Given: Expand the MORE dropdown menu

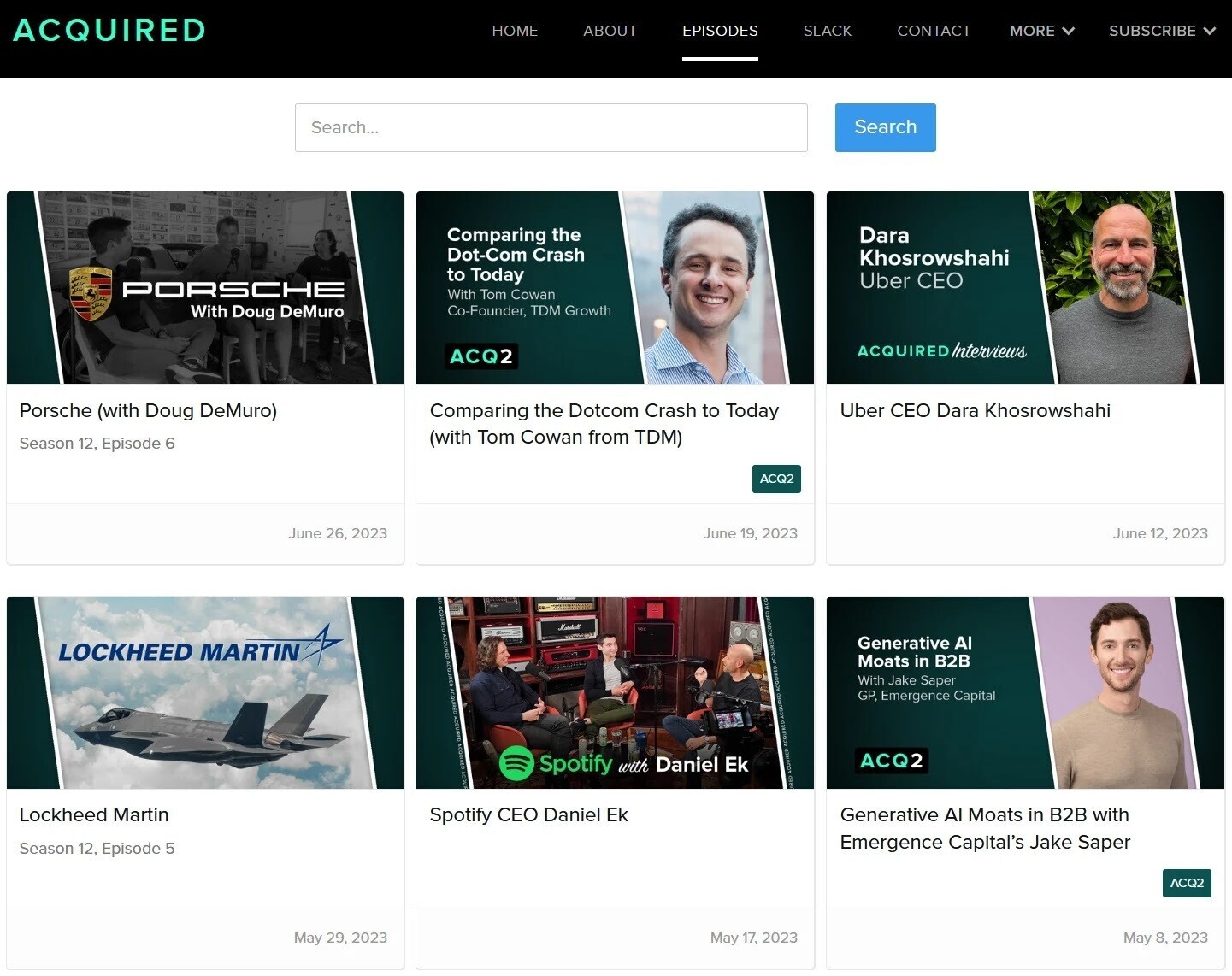Looking at the screenshot, I should pos(1041,31).
